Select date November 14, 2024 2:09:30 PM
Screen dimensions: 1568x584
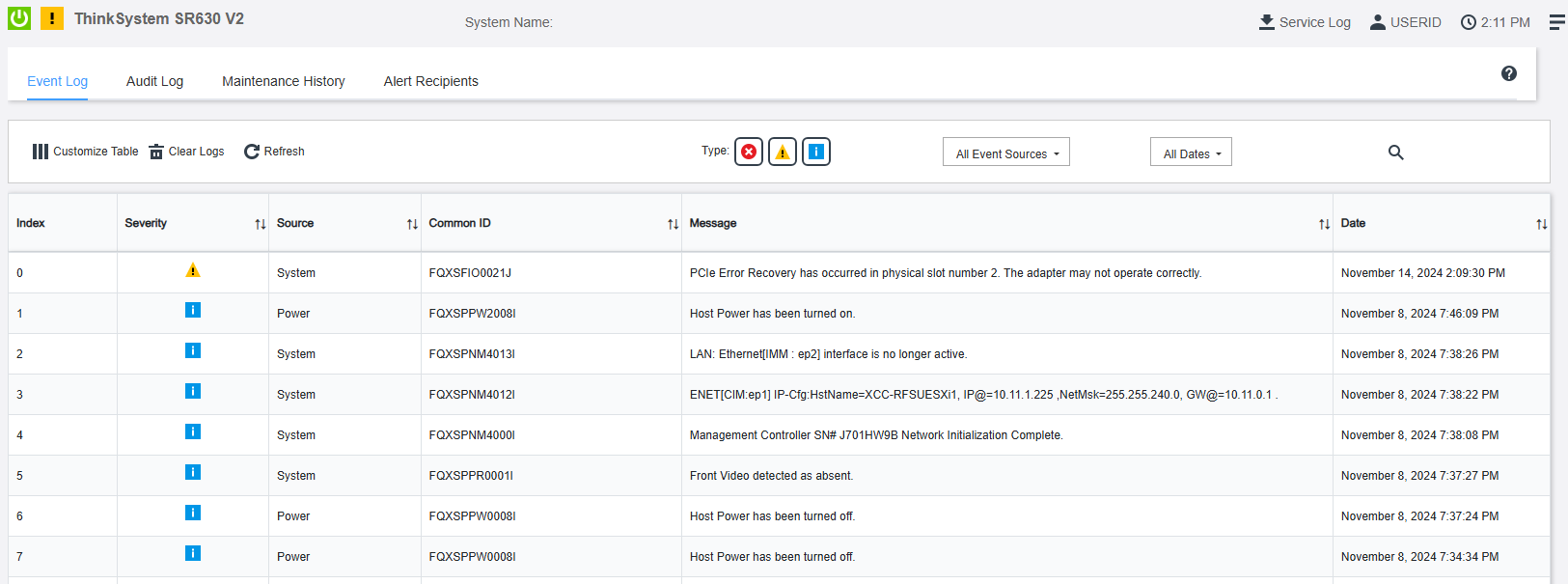pyautogui.click(x=1423, y=273)
